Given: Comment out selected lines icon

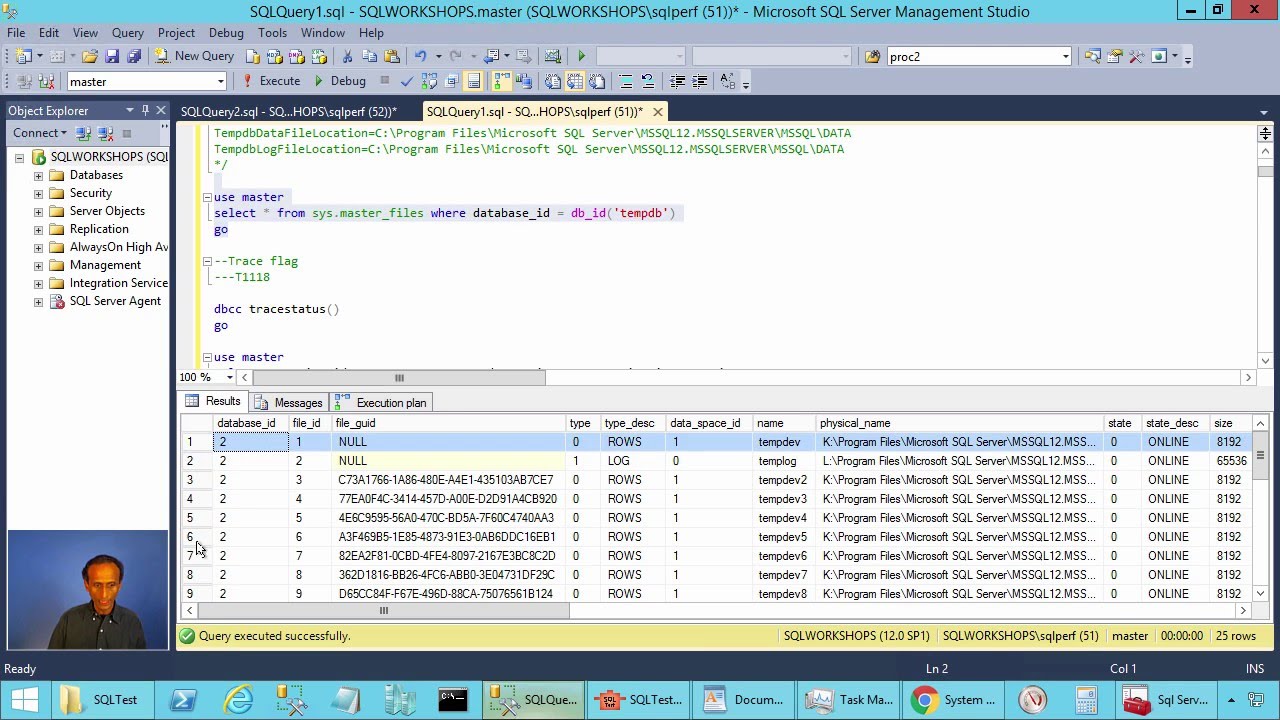Looking at the screenshot, I should pos(625,81).
